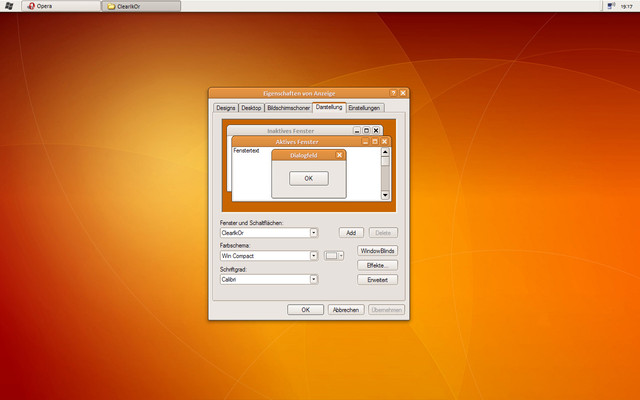Switch to the Designs tab
The width and height of the screenshot is (640, 400).
click(226, 108)
